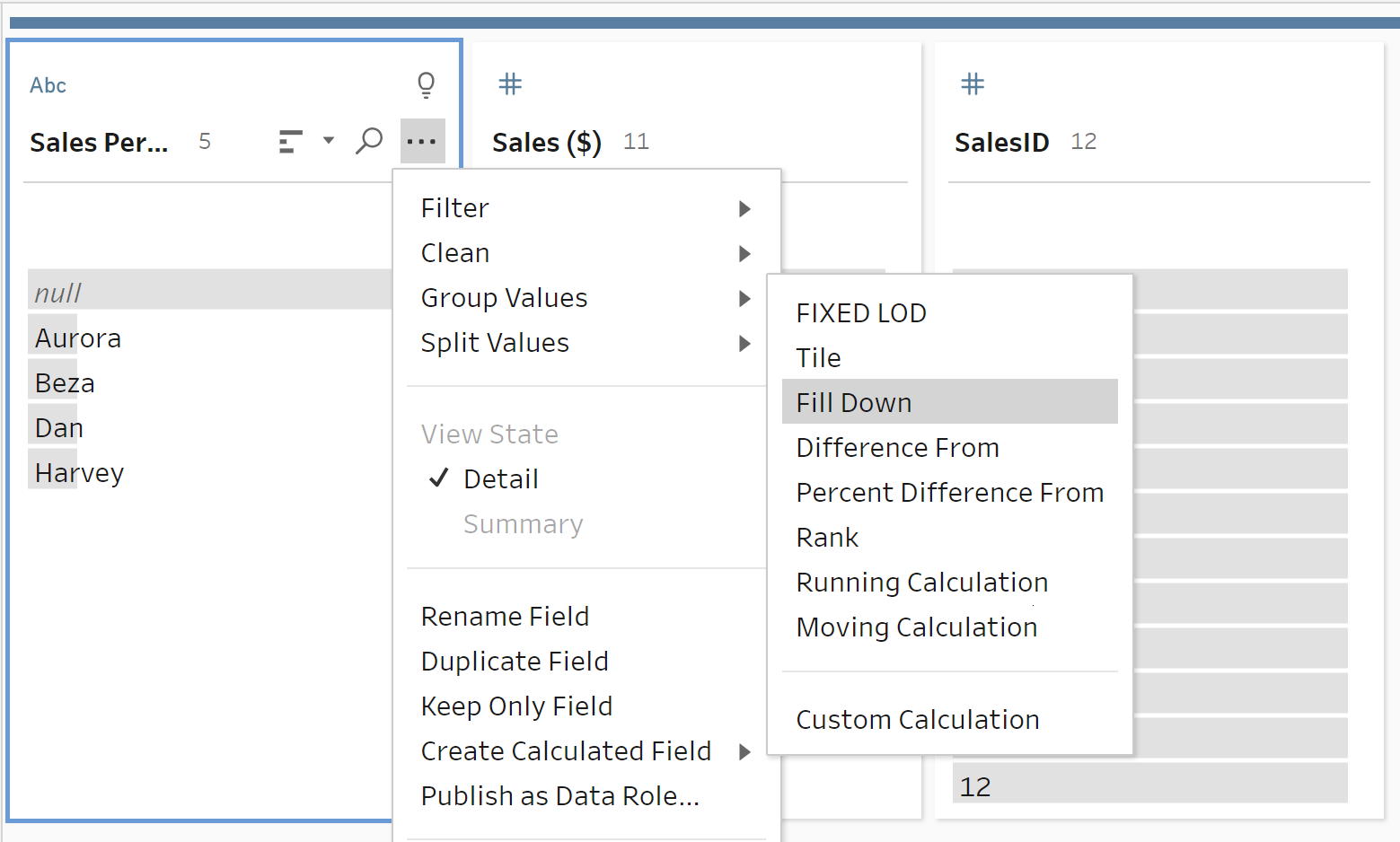Viewport: 1400px width, 842px height.
Task: Click the number type icon above SalesID
Action: 973,84
